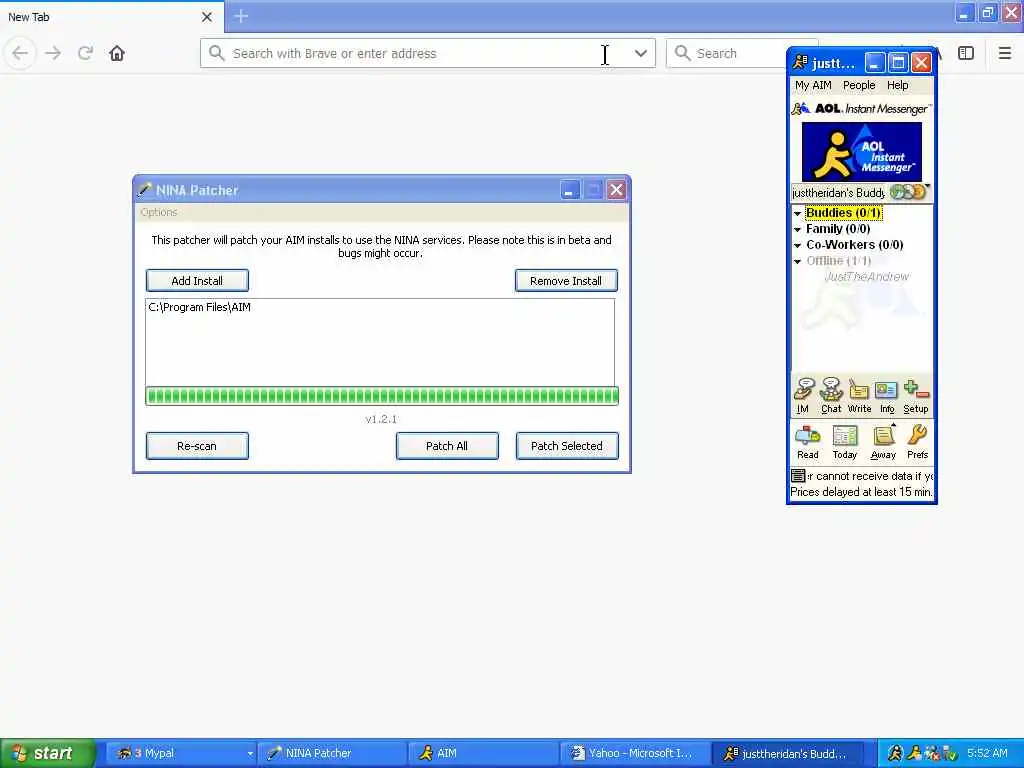Click the green patch progress bar

(382, 396)
